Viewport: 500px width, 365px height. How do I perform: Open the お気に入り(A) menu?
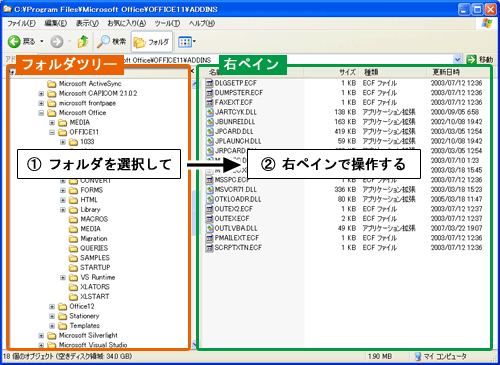[x=127, y=23]
